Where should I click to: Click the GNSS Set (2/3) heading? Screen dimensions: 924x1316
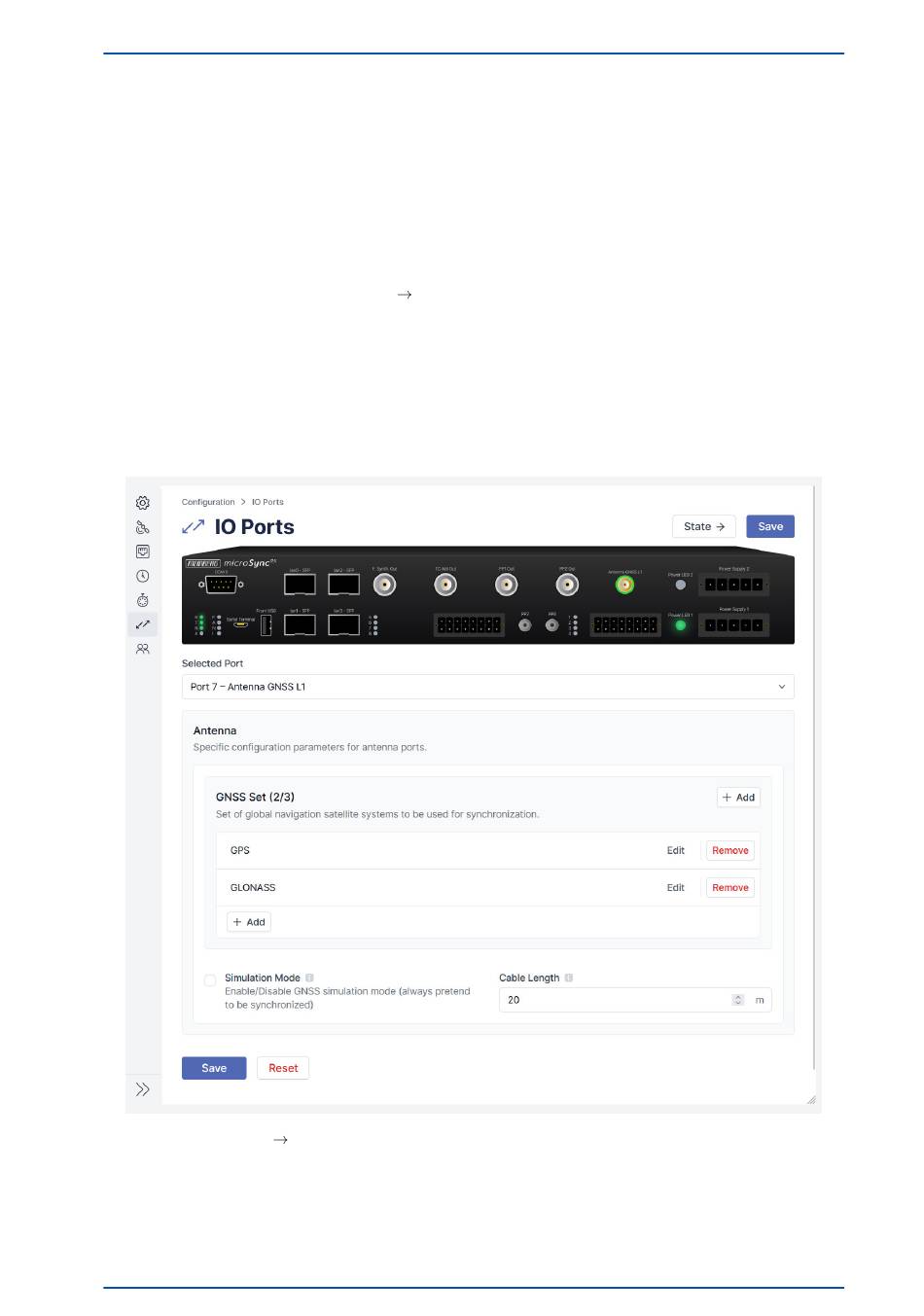pyautogui.click(x=255, y=797)
